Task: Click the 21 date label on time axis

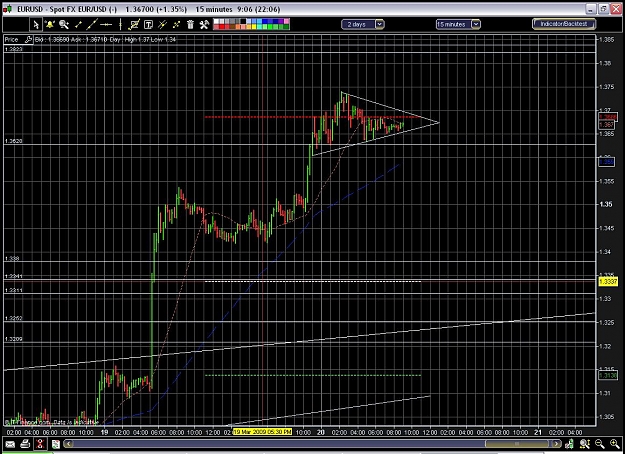Action: [x=539, y=432]
